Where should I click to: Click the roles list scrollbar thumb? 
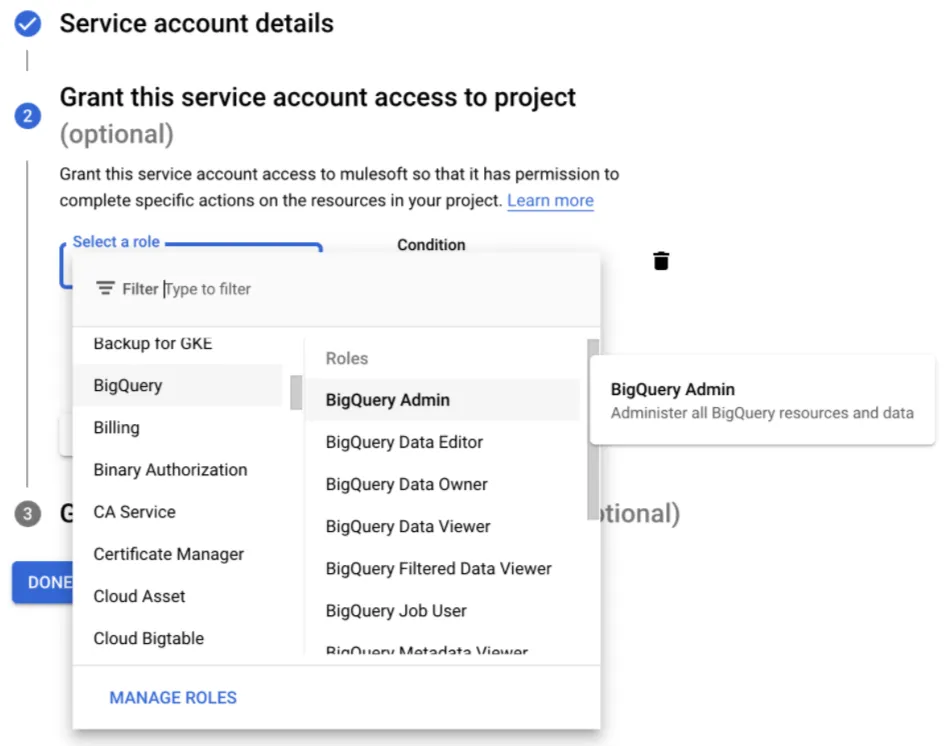point(593,429)
